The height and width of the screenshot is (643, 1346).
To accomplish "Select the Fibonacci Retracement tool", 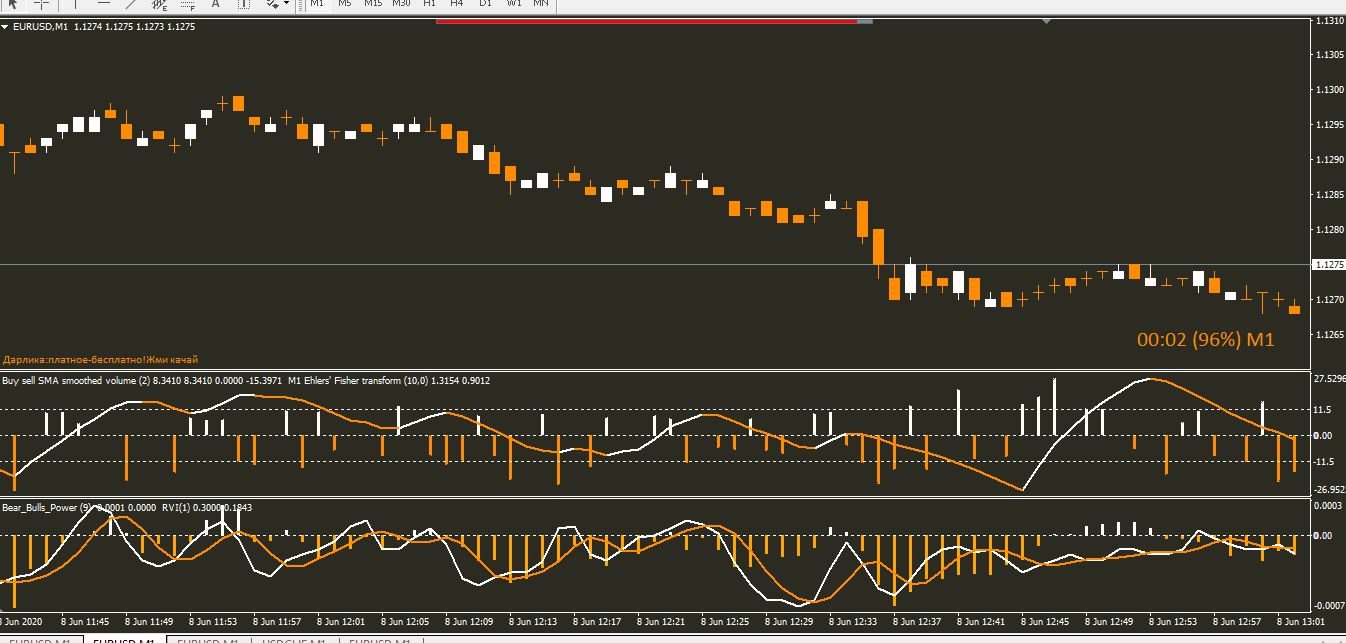I will coord(187,3).
